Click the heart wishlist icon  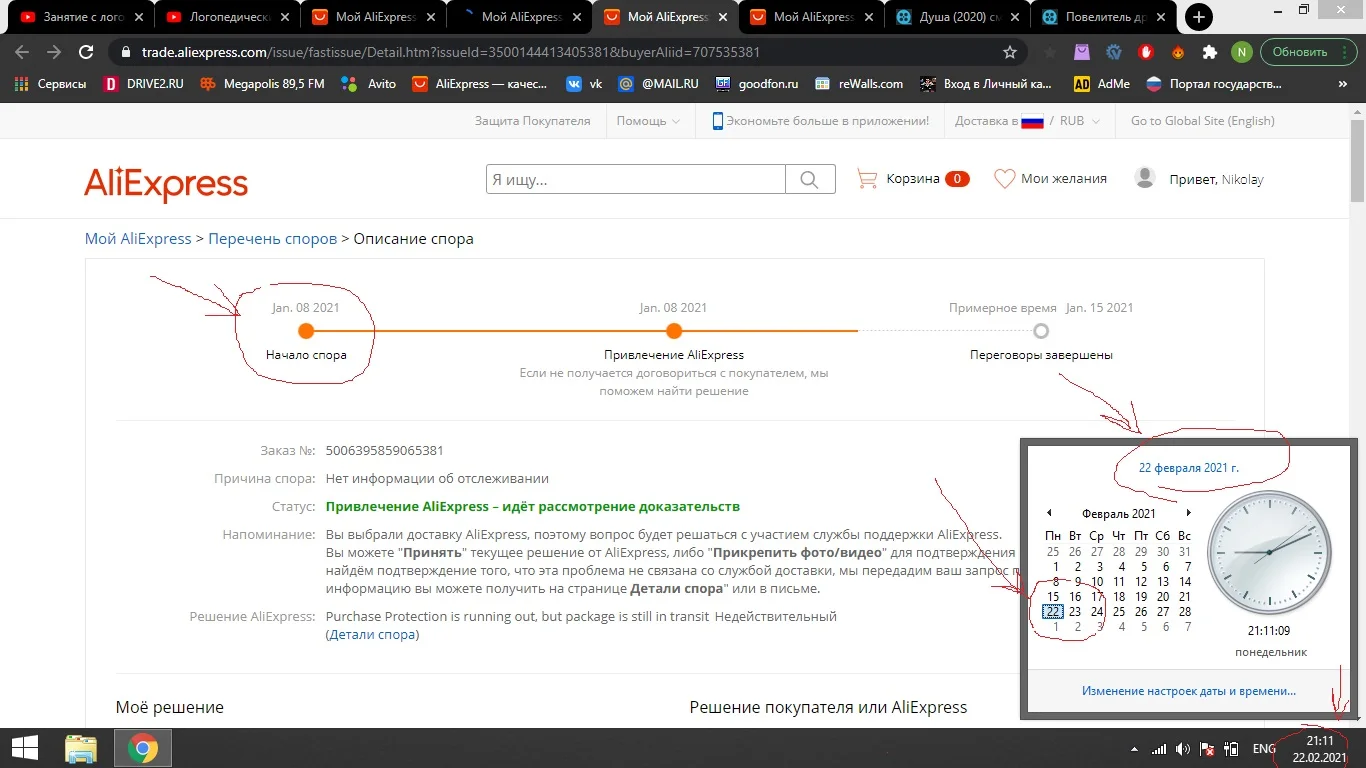tap(1004, 179)
